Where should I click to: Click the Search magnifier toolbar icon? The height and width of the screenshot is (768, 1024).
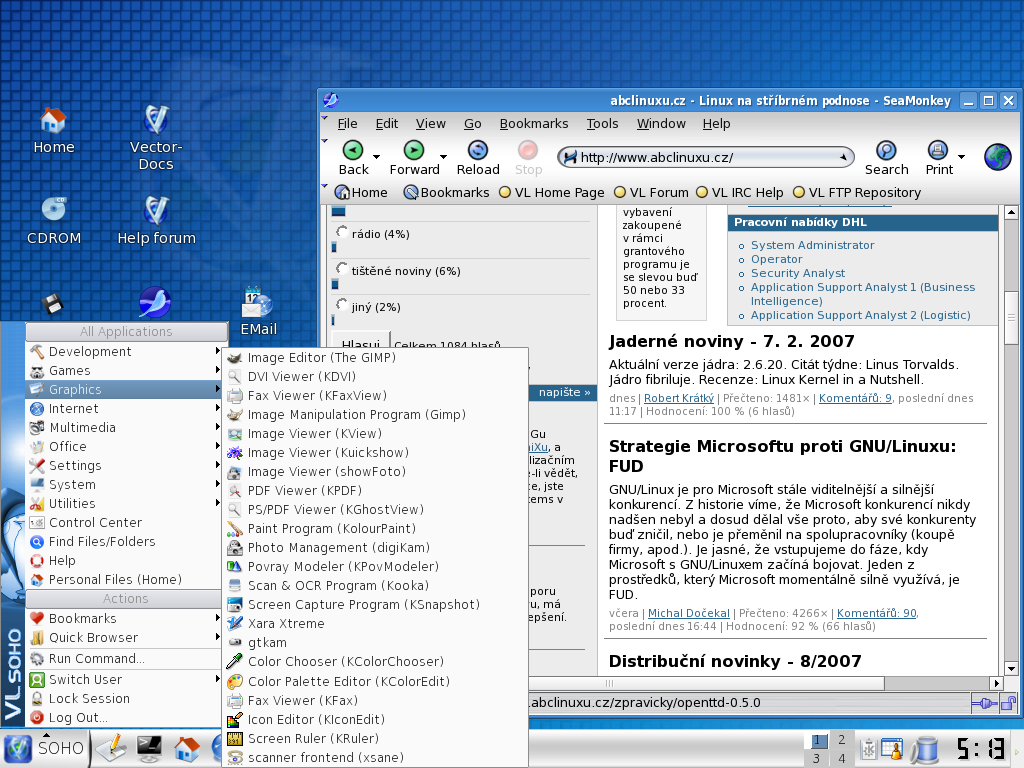(886, 150)
